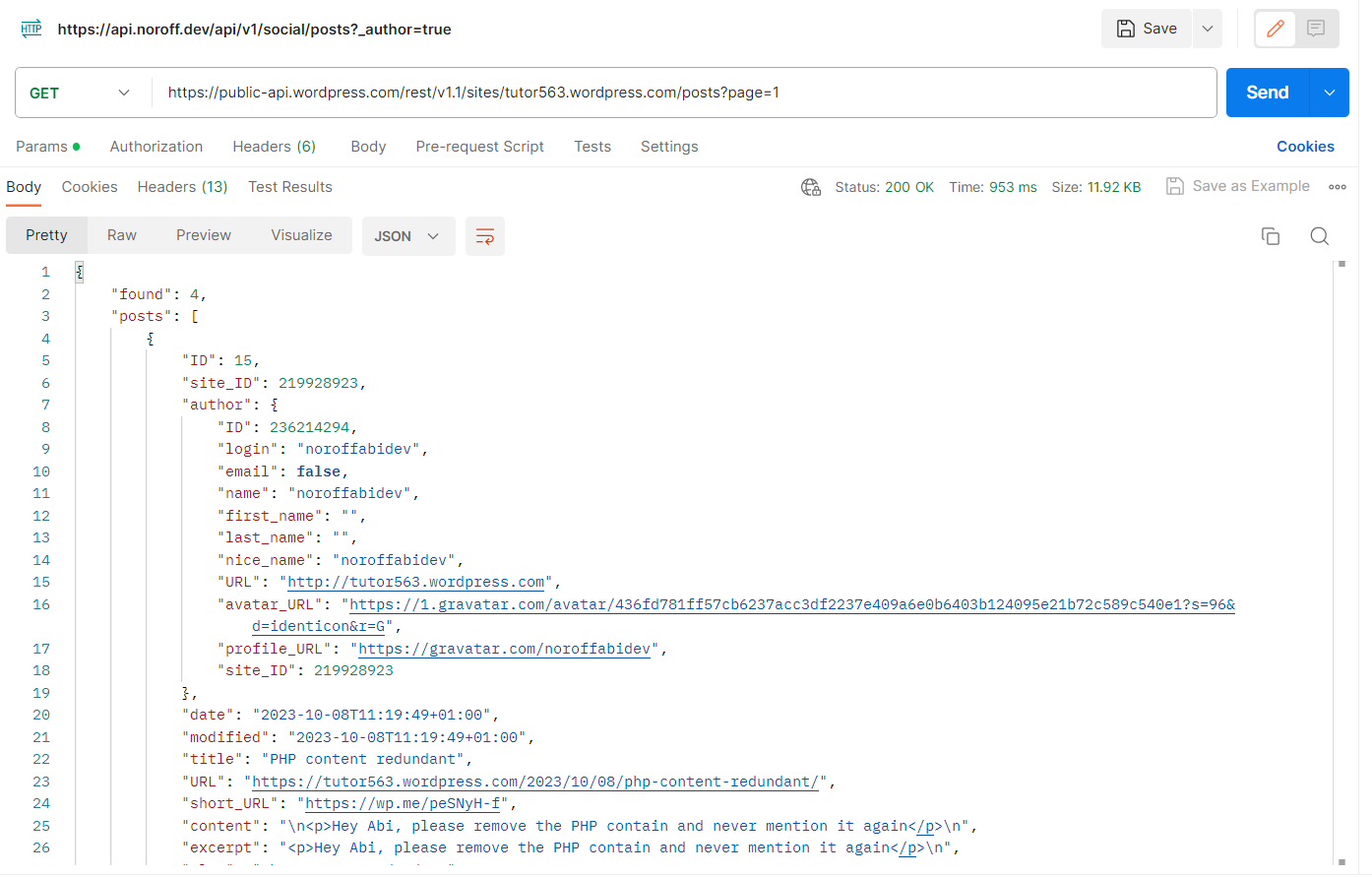Expand the JSON format dropdown
The height and width of the screenshot is (877, 1372).
click(x=407, y=236)
